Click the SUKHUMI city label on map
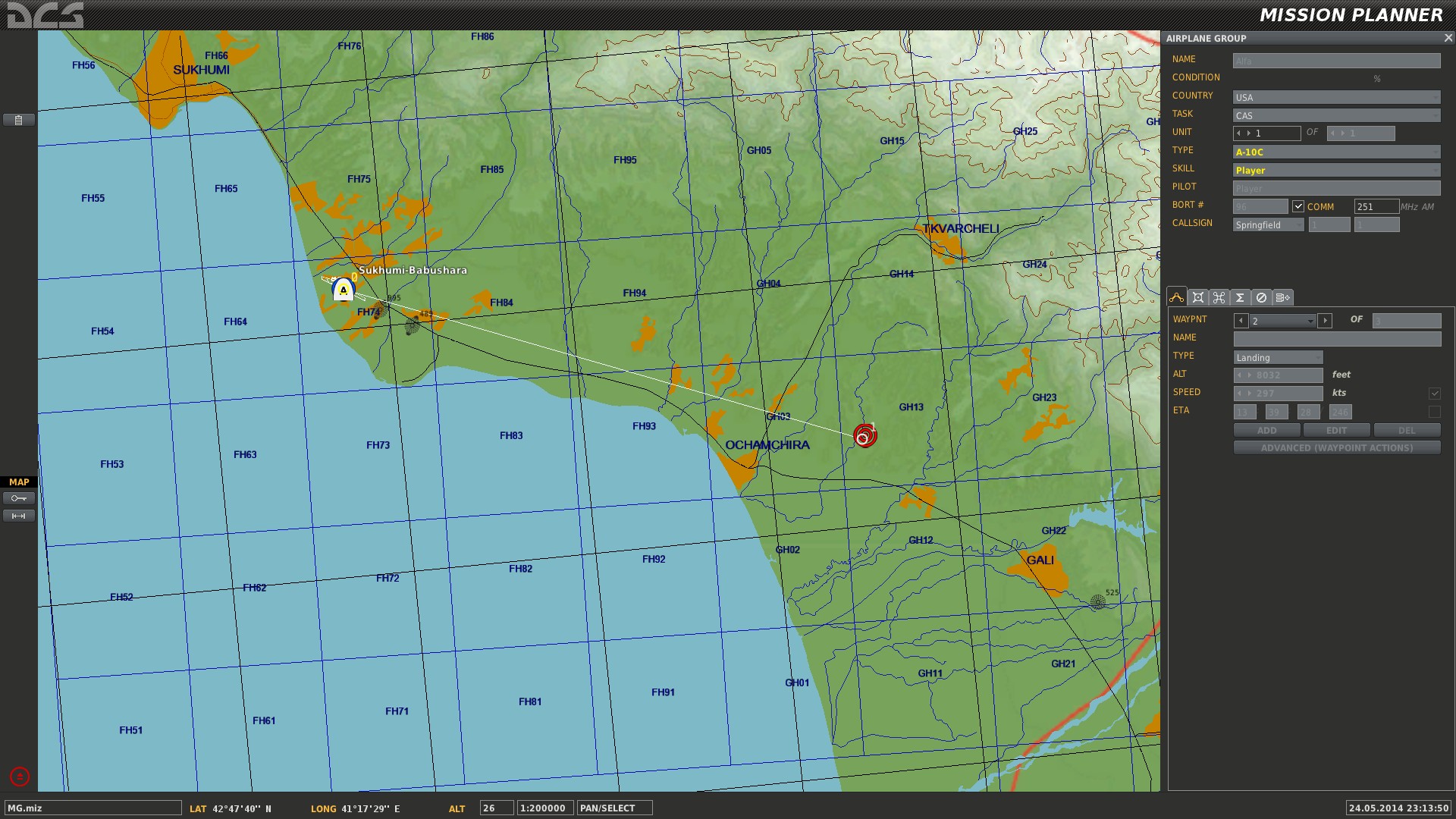This screenshot has height=819, width=1456. 201,70
